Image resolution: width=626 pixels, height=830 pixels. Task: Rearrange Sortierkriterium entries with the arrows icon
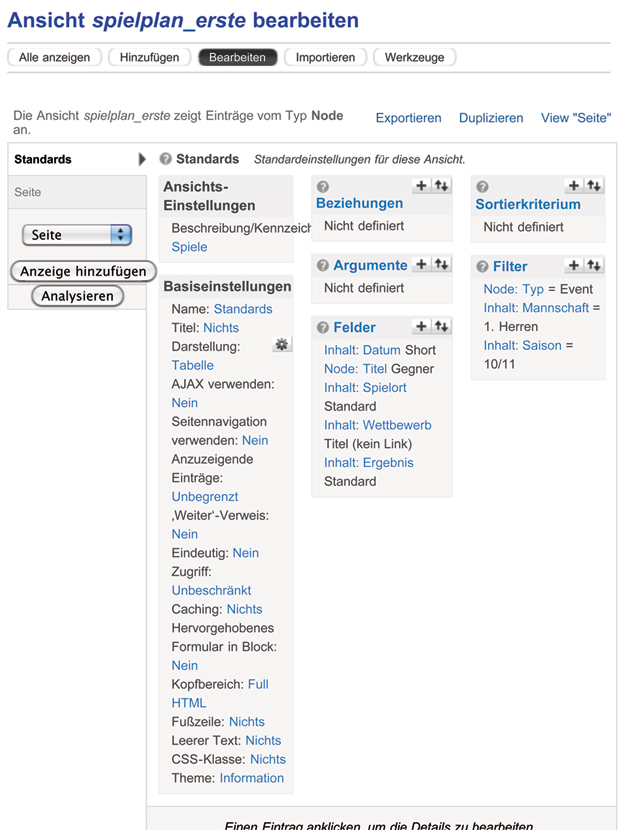tap(594, 186)
